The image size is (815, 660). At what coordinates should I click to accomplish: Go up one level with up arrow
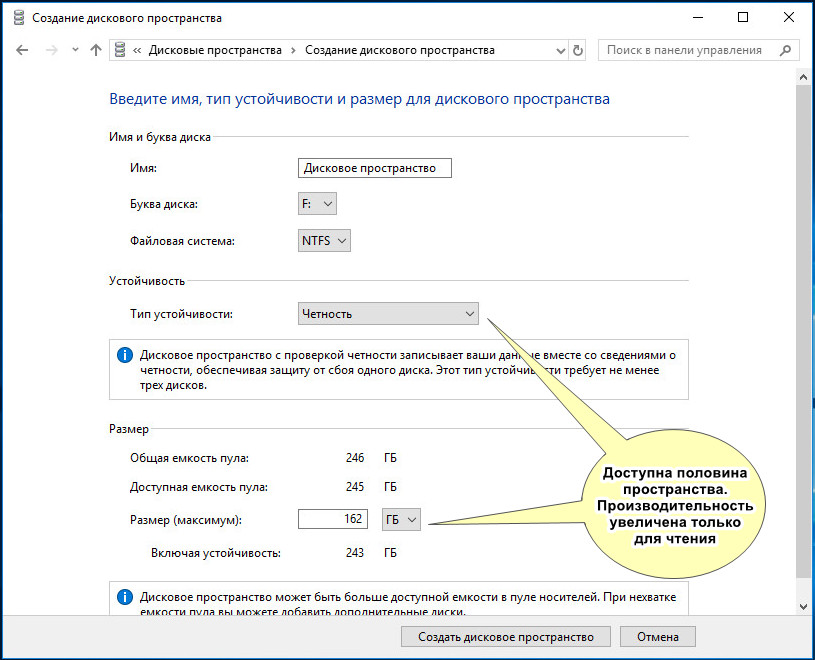click(96, 50)
